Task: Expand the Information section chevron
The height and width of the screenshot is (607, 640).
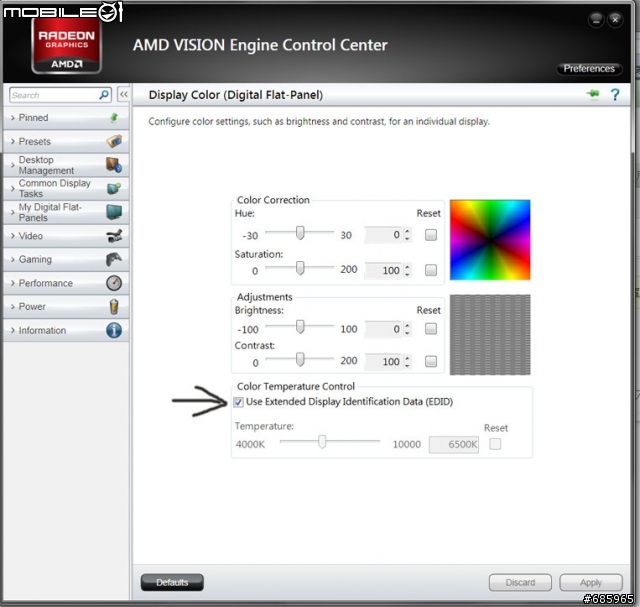Action: [13, 330]
